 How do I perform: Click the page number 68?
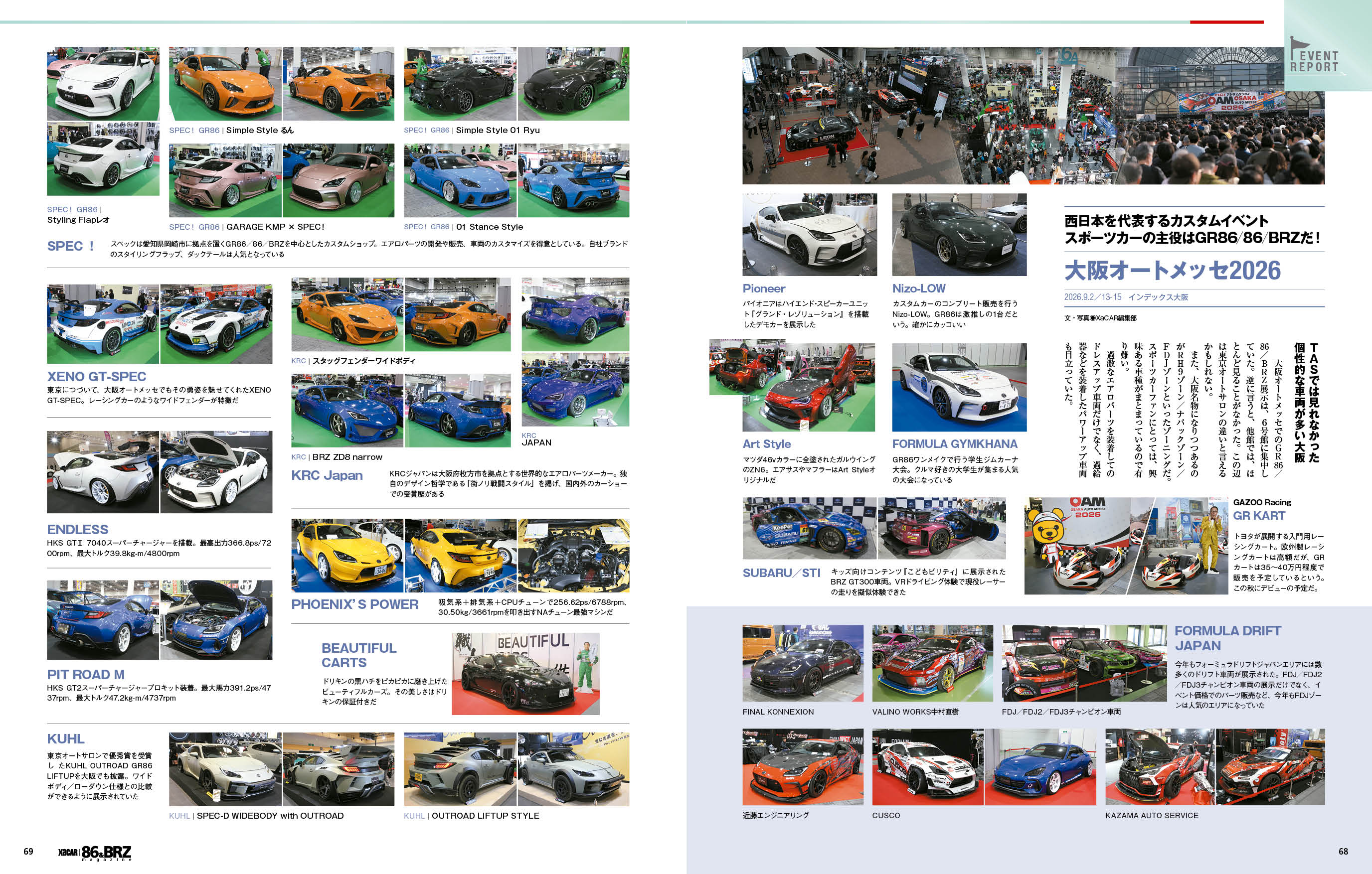coord(1343,851)
